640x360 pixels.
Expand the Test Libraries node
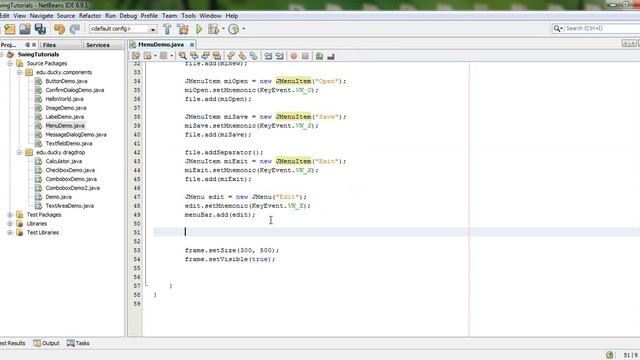coord(10,233)
